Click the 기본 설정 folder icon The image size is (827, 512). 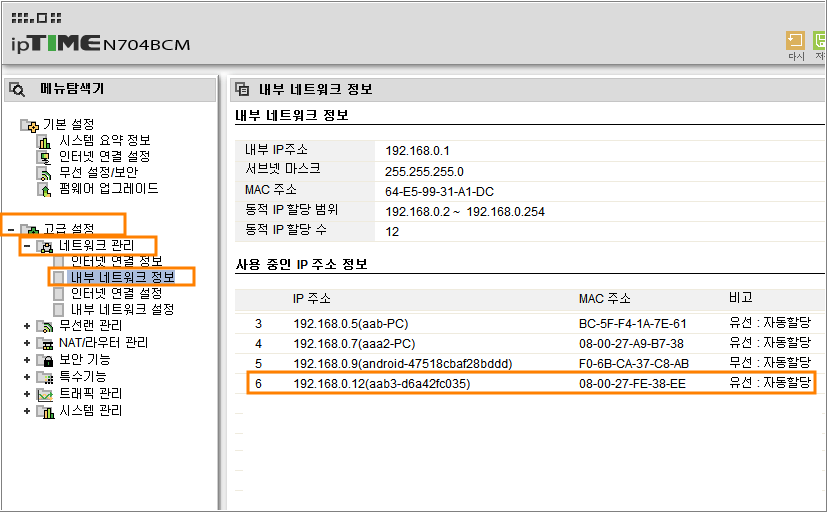(30, 125)
